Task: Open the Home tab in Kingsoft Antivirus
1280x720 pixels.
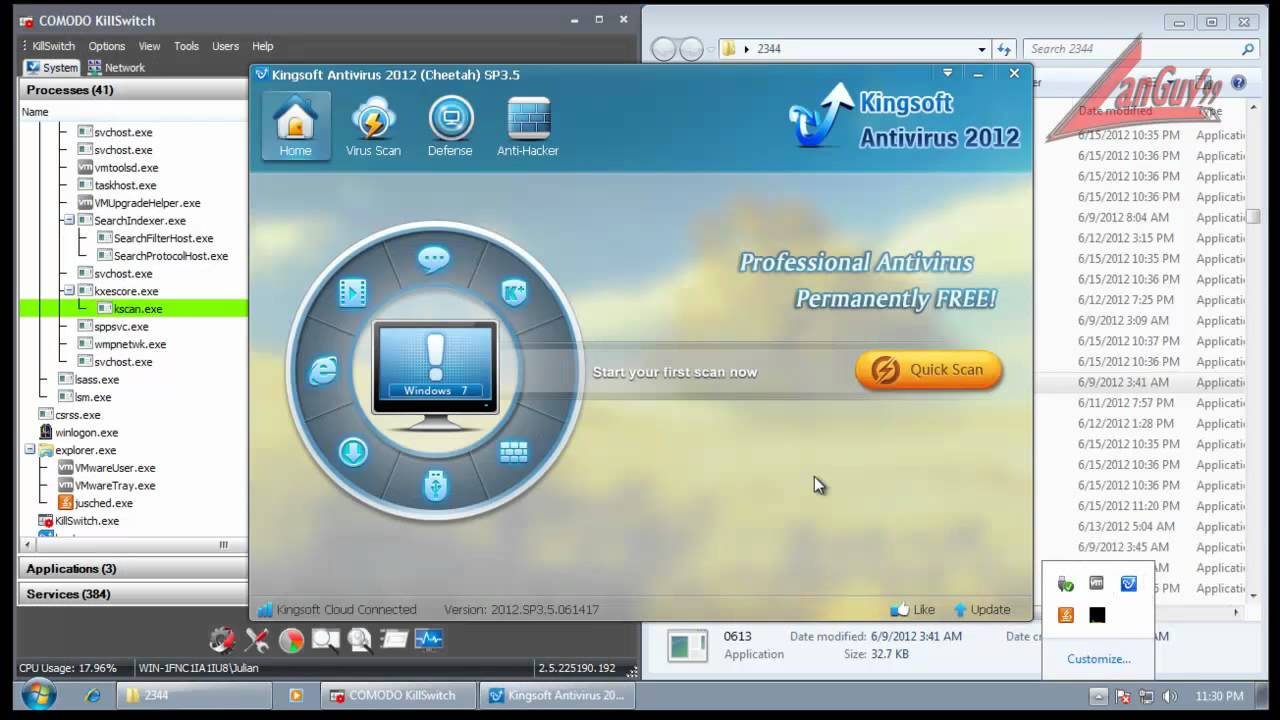Action: (295, 126)
